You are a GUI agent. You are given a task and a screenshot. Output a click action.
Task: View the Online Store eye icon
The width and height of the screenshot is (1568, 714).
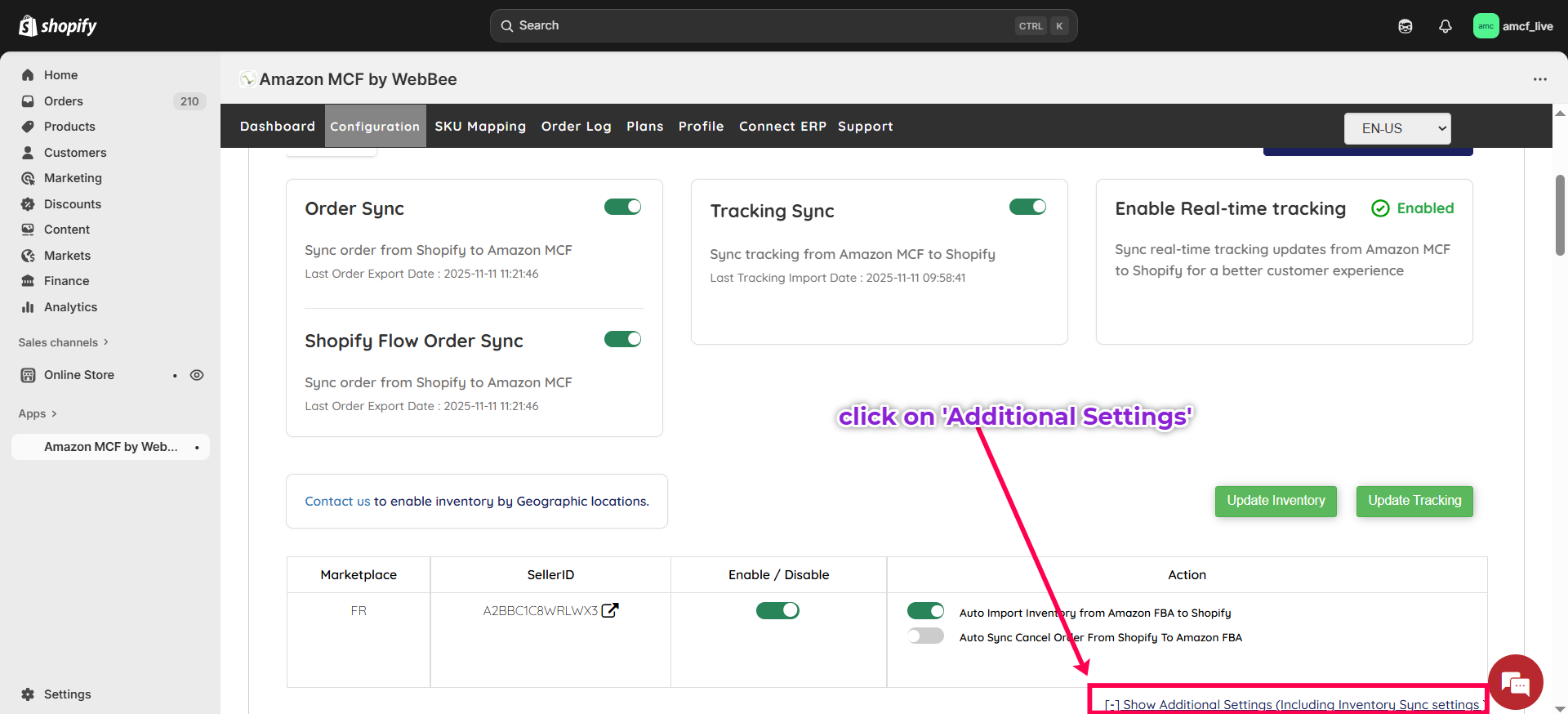pyautogui.click(x=197, y=375)
